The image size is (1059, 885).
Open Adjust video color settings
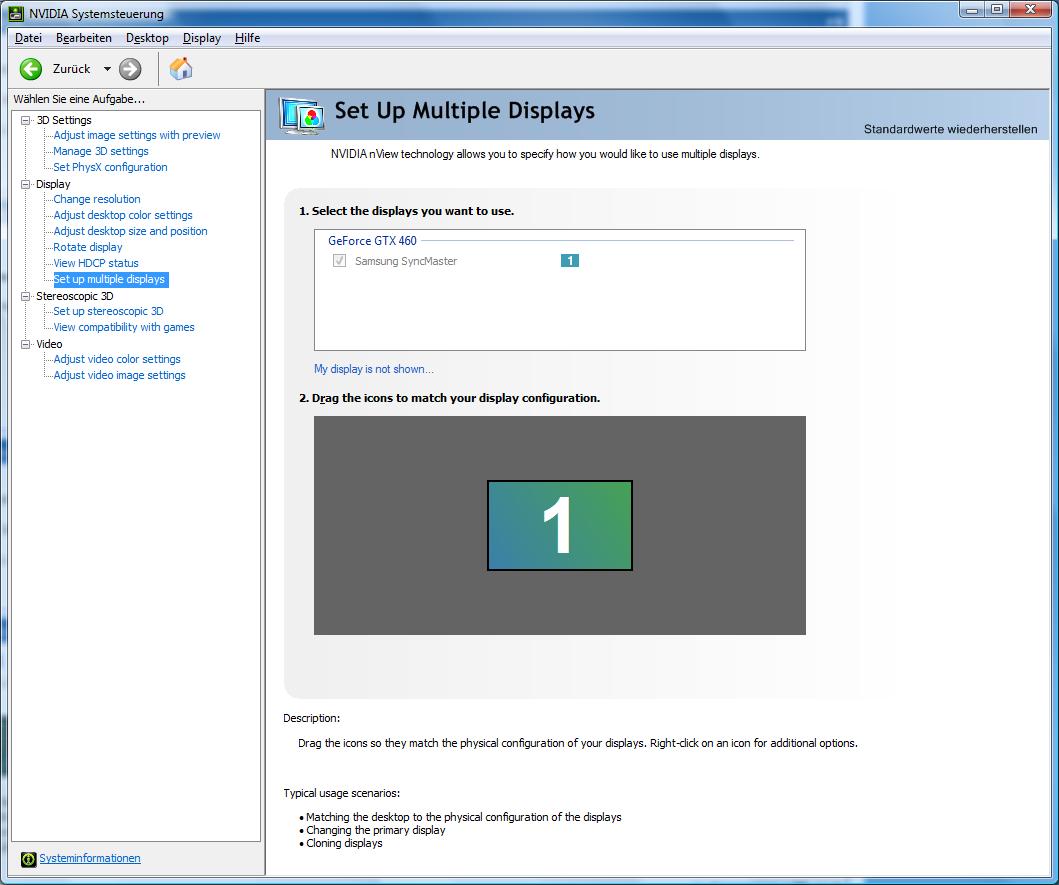tap(117, 359)
